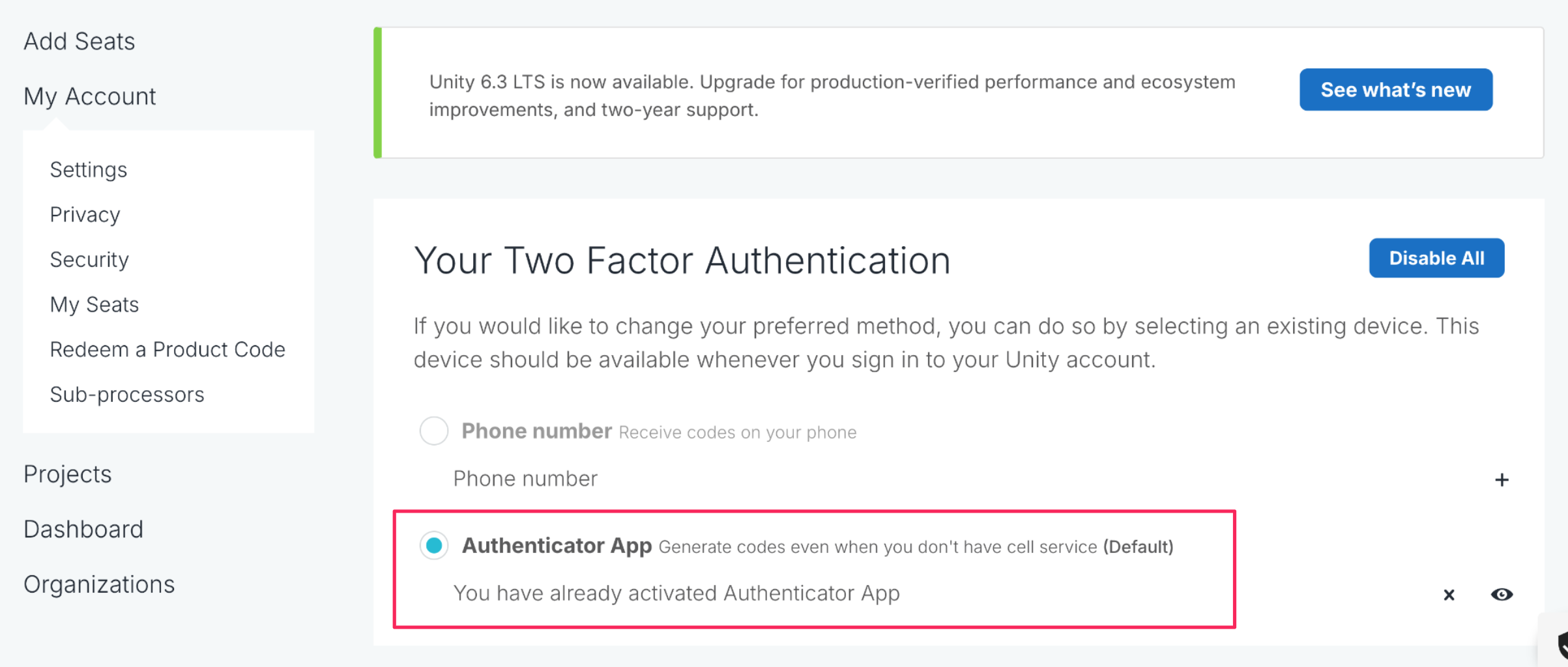This screenshot has height=667, width=1568.
Task: Open the Privacy submenu item
Action: pos(85,215)
